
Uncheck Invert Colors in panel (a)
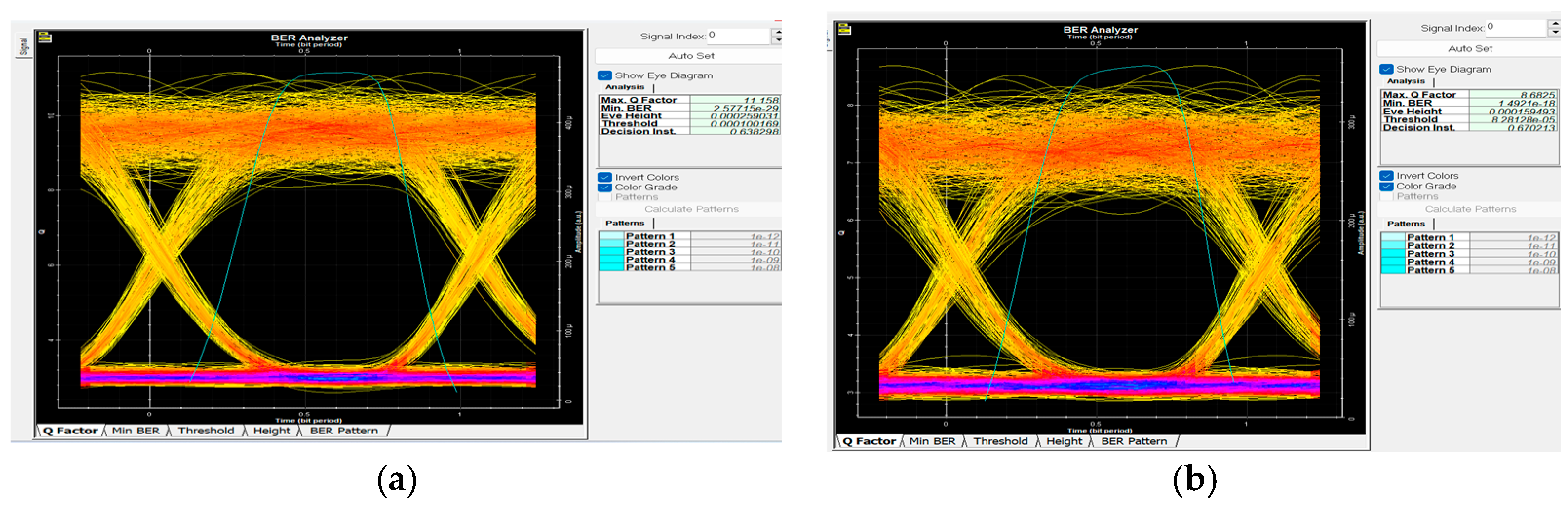604,177
